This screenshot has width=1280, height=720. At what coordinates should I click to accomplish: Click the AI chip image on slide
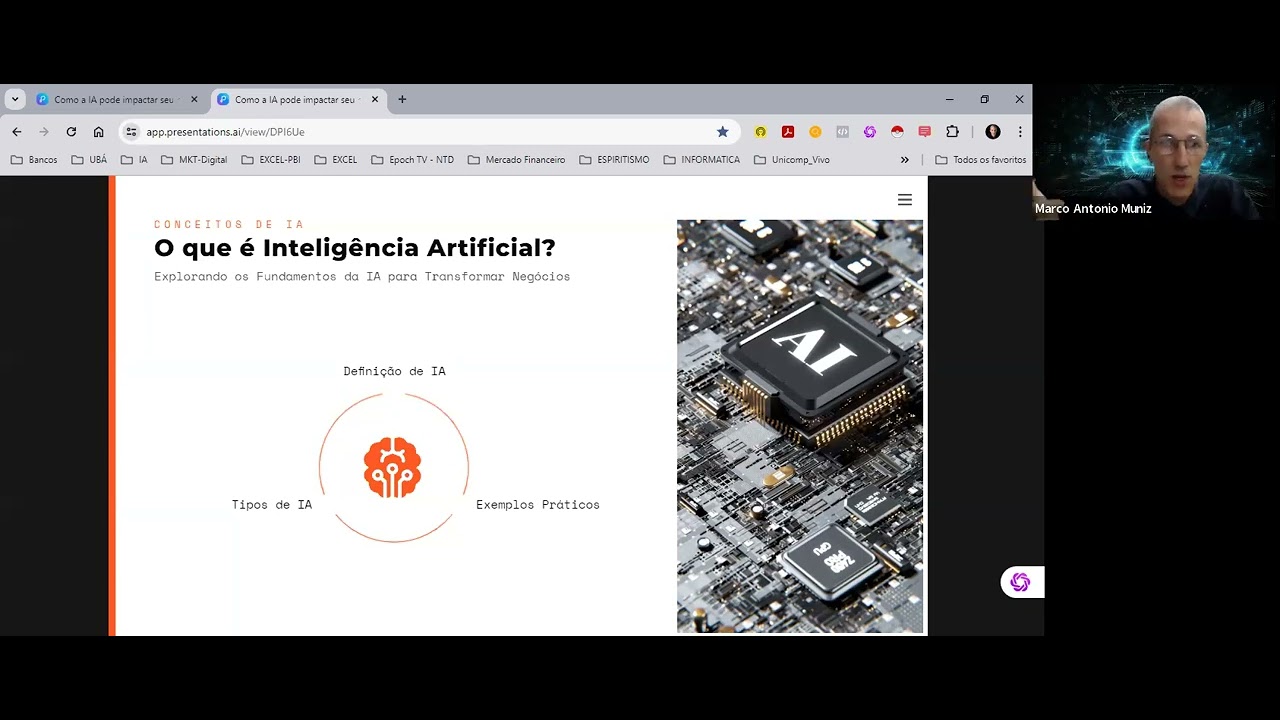point(800,426)
